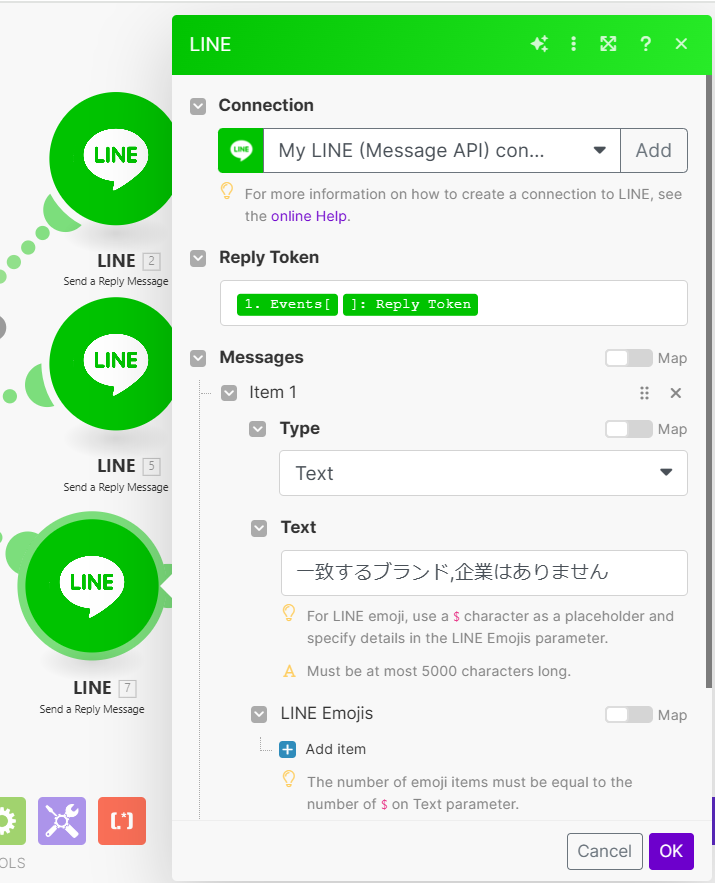
Task: Open the green flow control gear icon
Action: [x=11, y=821]
